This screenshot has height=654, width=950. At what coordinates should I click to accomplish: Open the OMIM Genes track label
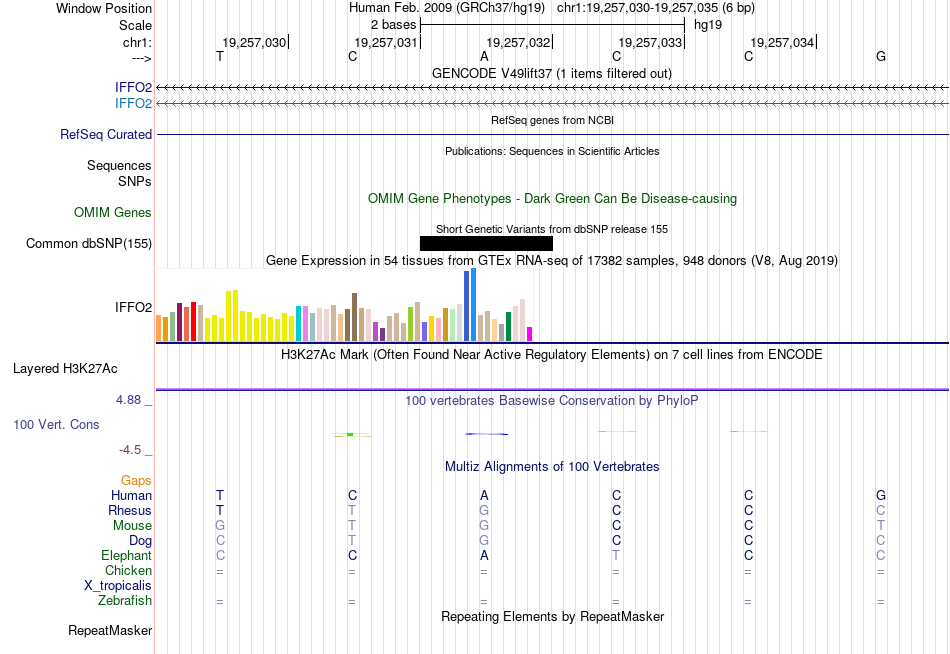(113, 213)
